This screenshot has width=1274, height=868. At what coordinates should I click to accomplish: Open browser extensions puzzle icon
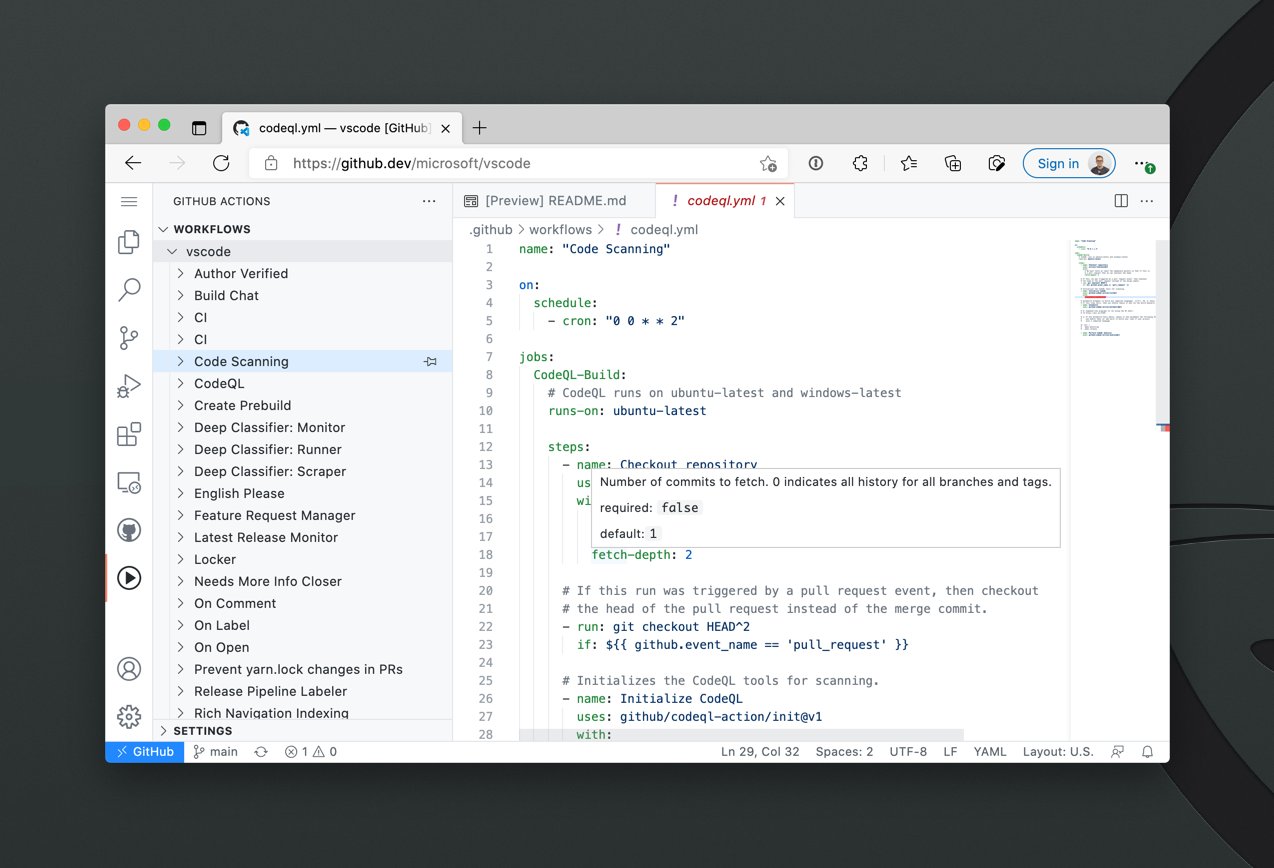click(x=860, y=163)
